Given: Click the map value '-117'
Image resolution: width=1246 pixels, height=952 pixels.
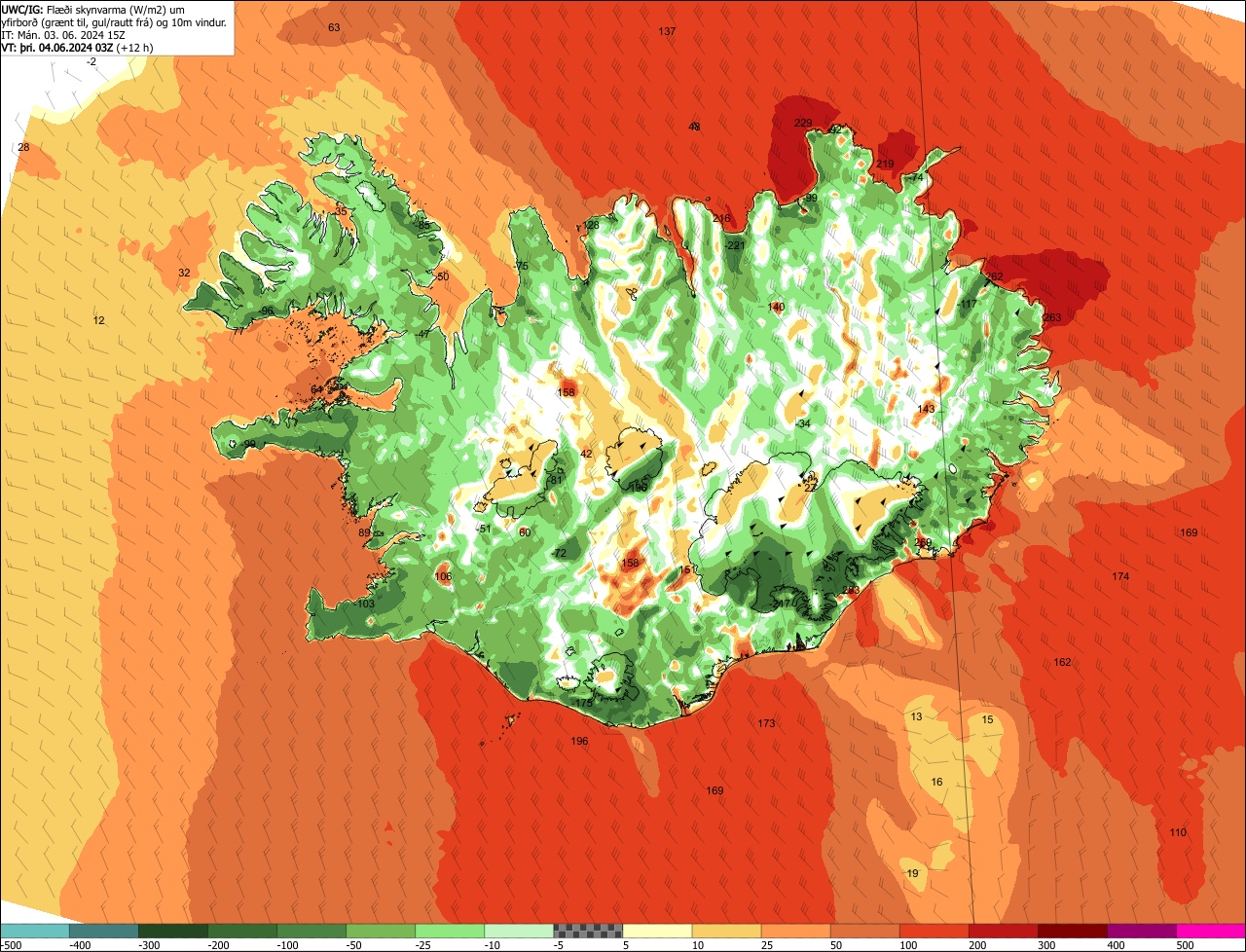Looking at the screenshot, I should 968,305.
